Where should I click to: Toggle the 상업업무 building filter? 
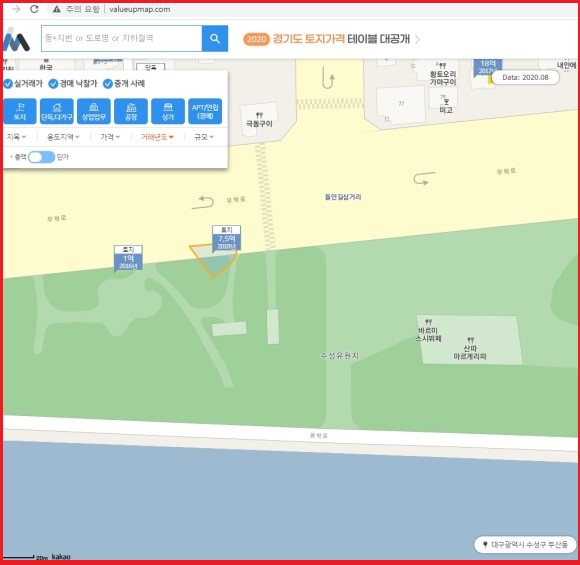point(94,111)
